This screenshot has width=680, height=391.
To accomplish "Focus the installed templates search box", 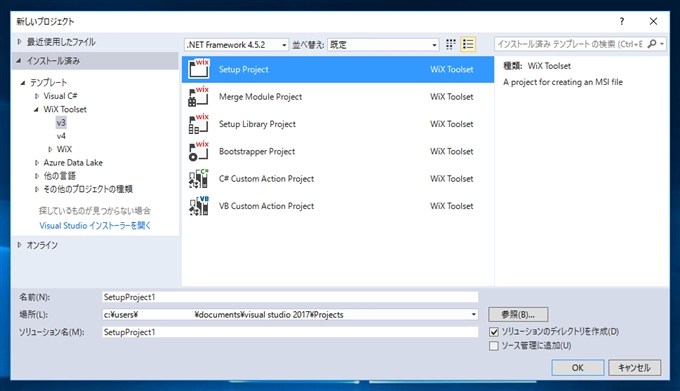I will (x=570, y=44).
